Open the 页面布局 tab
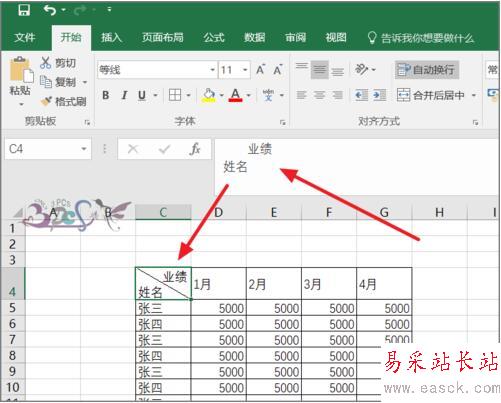The image size is (501, 403). coord(163,37)
